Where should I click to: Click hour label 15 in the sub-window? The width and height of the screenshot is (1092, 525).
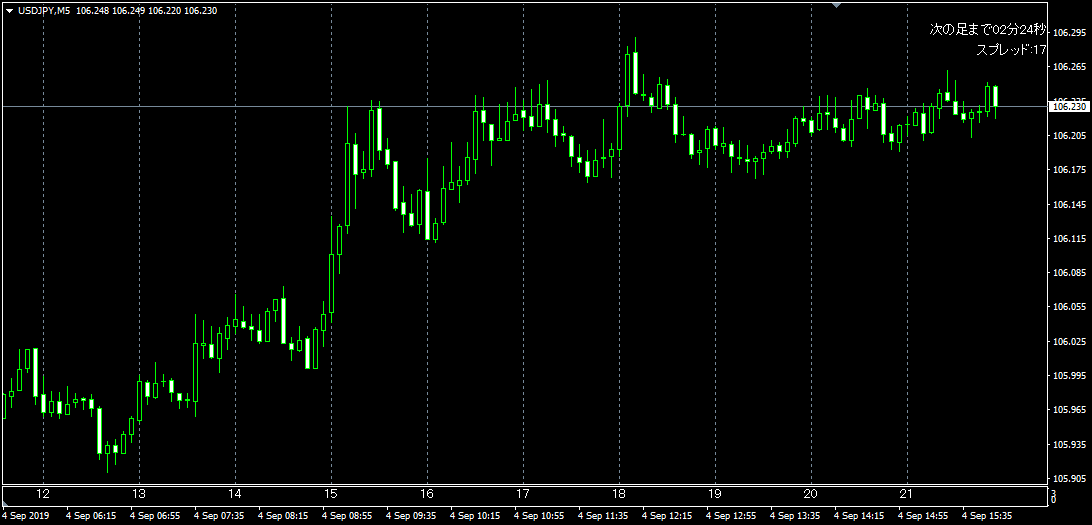[331, 494]
